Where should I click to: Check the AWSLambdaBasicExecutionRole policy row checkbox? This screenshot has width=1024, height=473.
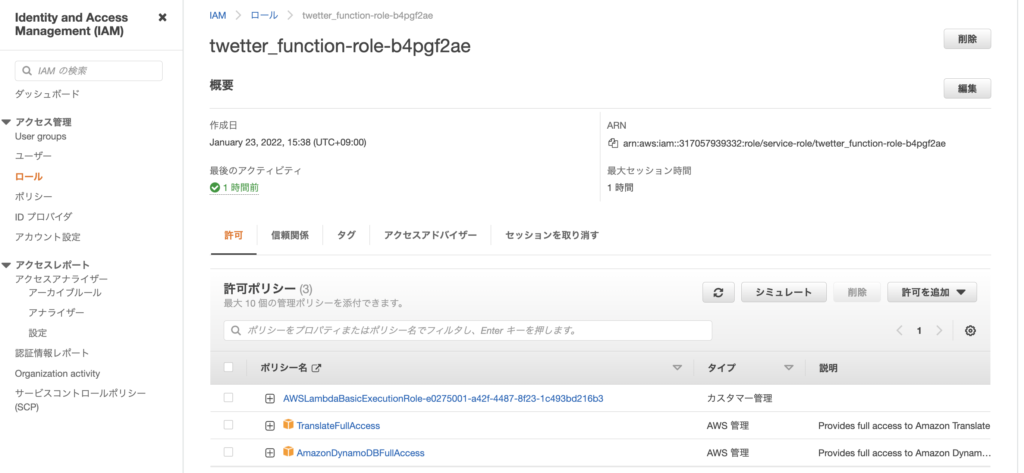click(228, 397)
